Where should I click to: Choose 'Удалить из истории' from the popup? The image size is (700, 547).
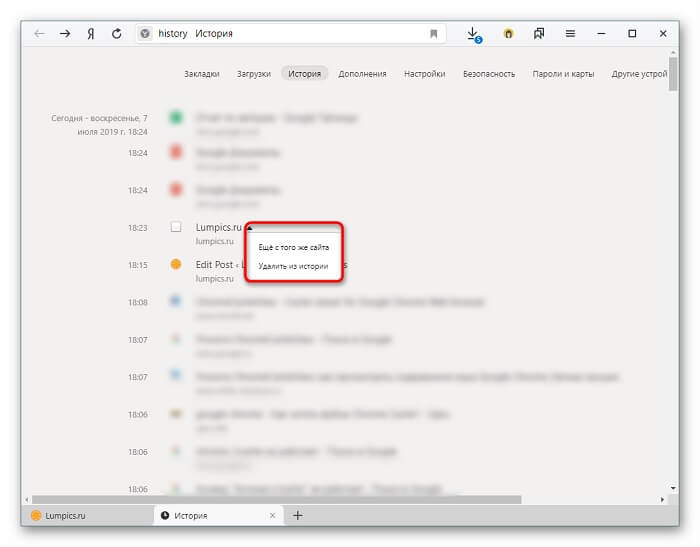click(293, 266)
